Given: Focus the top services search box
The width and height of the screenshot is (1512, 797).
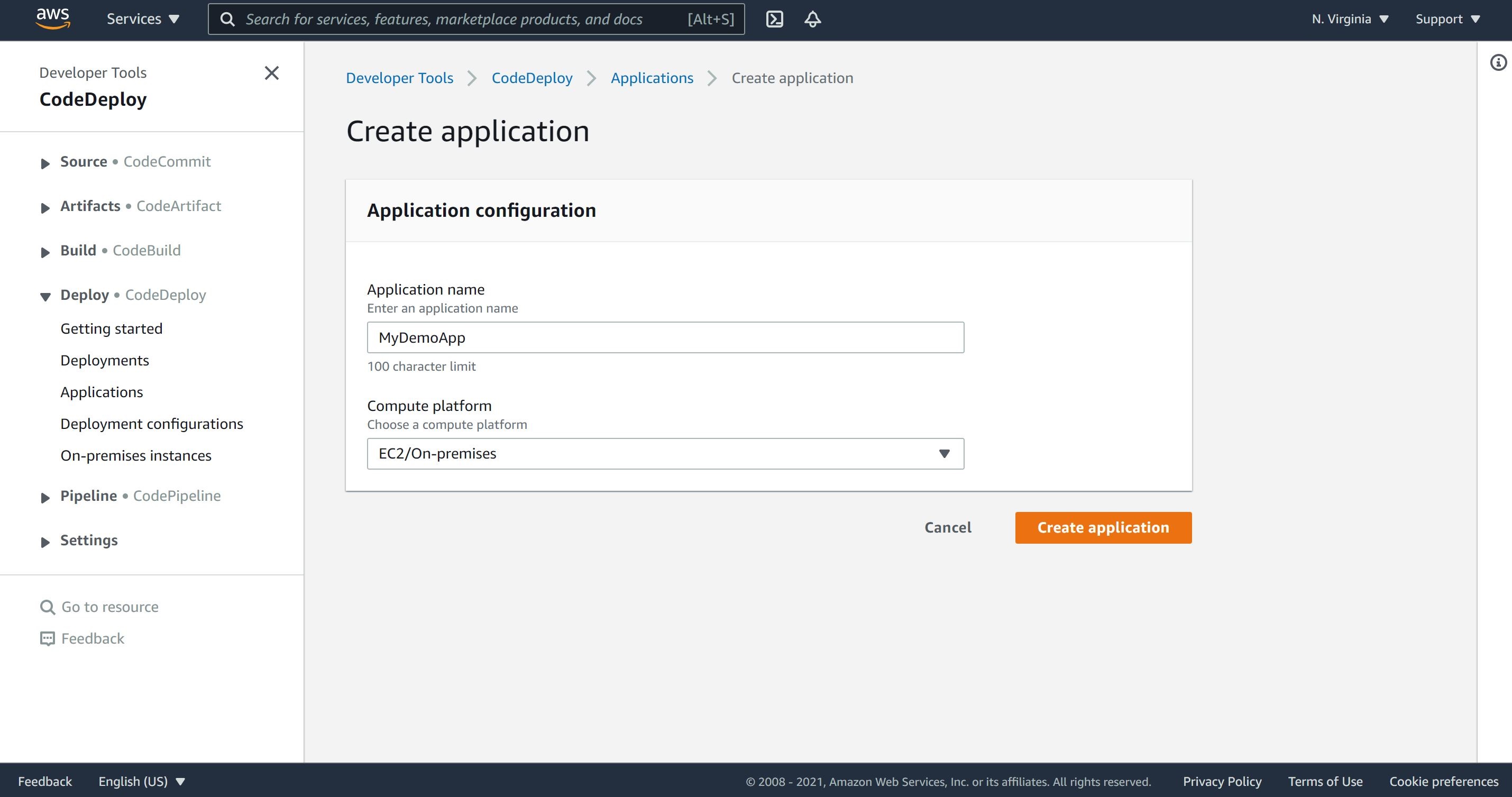Looking at the screenshot, I should (x=476, y=20).
